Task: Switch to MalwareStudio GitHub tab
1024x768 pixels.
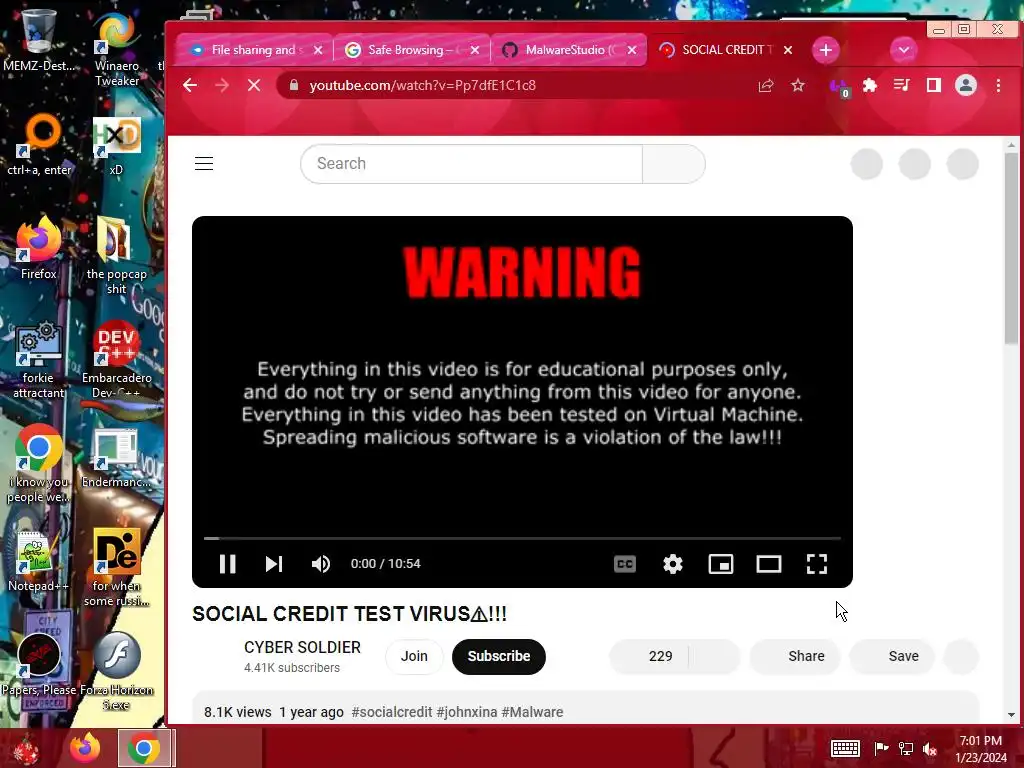Action: coord(568,50)
